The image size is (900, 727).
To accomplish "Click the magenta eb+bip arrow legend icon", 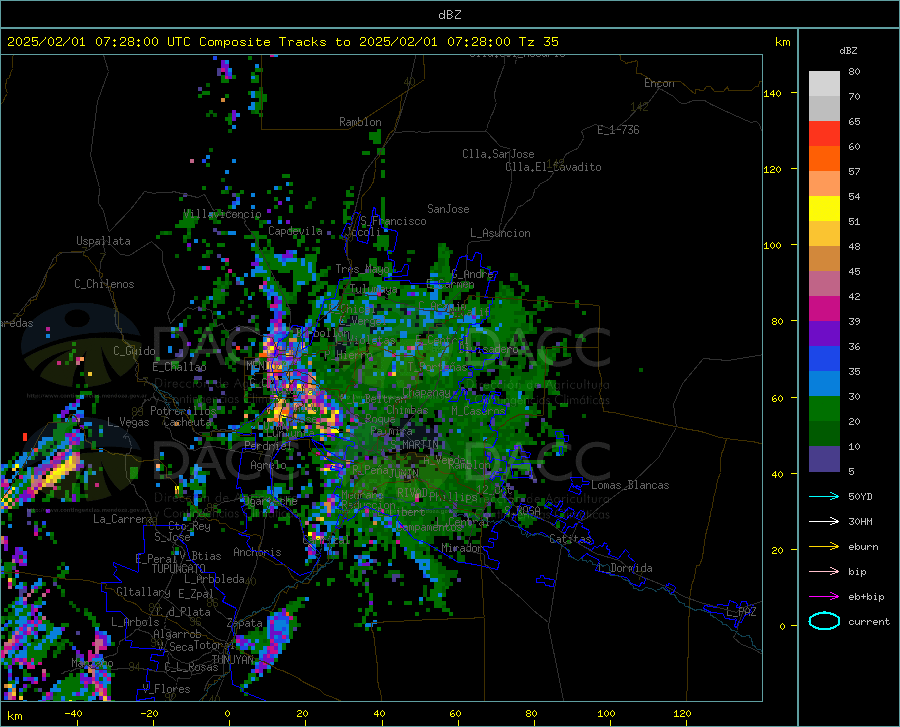I will tap(824, 597).
